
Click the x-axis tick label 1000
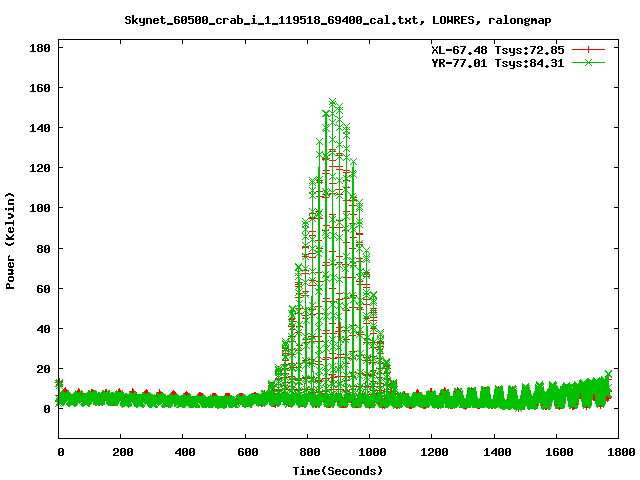(372, 452)
